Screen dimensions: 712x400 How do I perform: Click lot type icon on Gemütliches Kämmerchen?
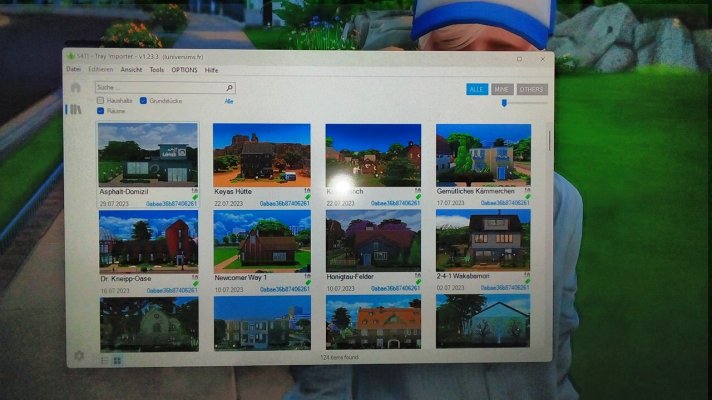point(527,190)
